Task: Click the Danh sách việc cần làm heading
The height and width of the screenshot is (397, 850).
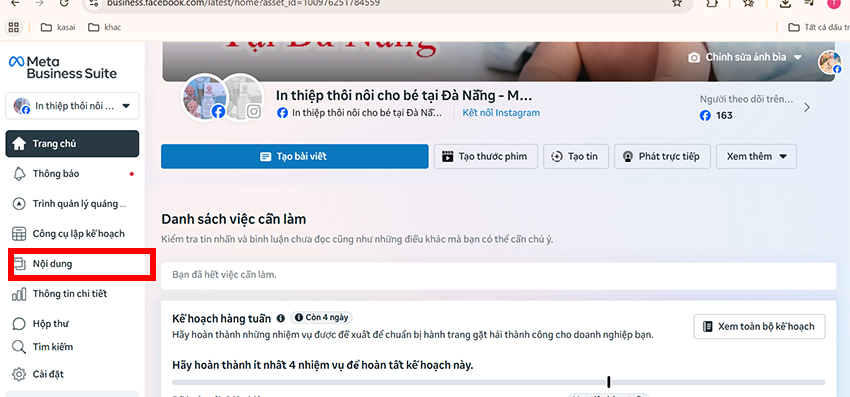Action: pyautogui.click(x=234, y=219)
